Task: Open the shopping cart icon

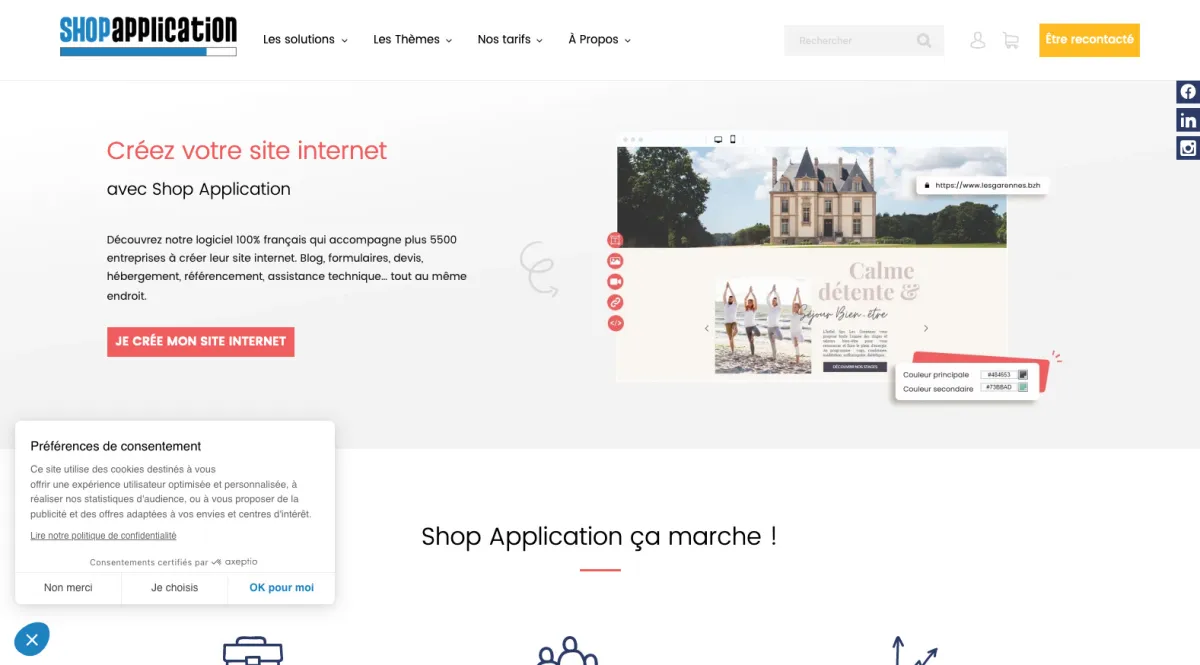Action: tap(1011, 41)
